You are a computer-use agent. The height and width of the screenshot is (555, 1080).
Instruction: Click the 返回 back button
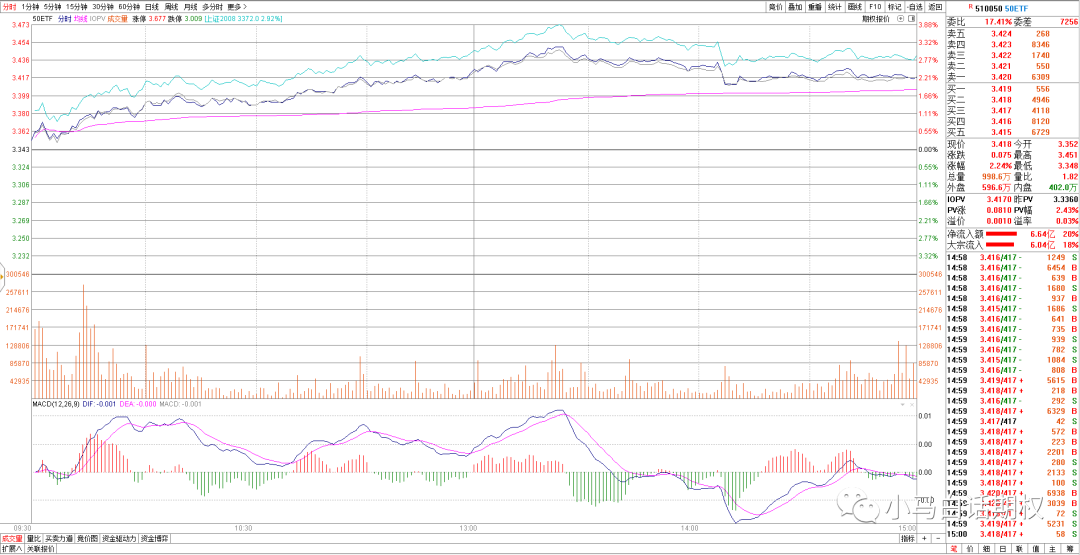point(935,7)
